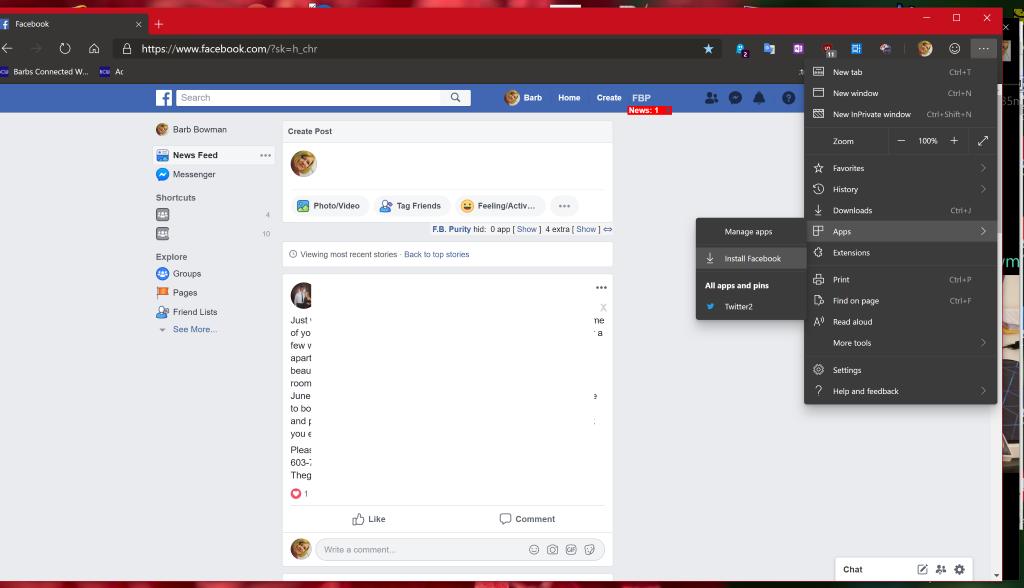This screenshot has width=1024, height=588.
Task: Select New InPrivate window
Action: coord(901,114)
